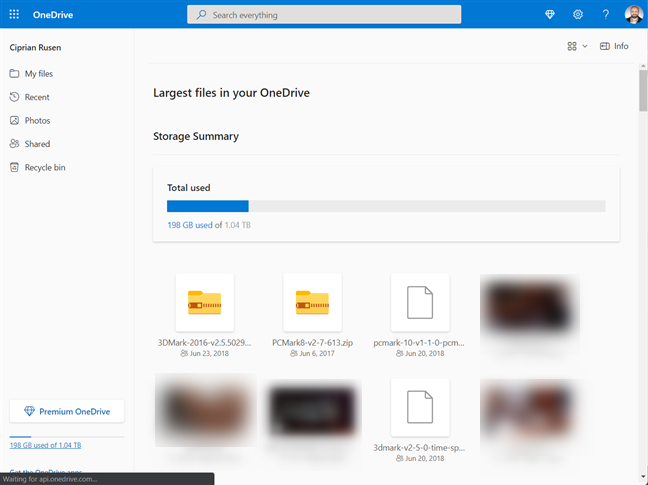Open the account profile picture

click(634, 14)
